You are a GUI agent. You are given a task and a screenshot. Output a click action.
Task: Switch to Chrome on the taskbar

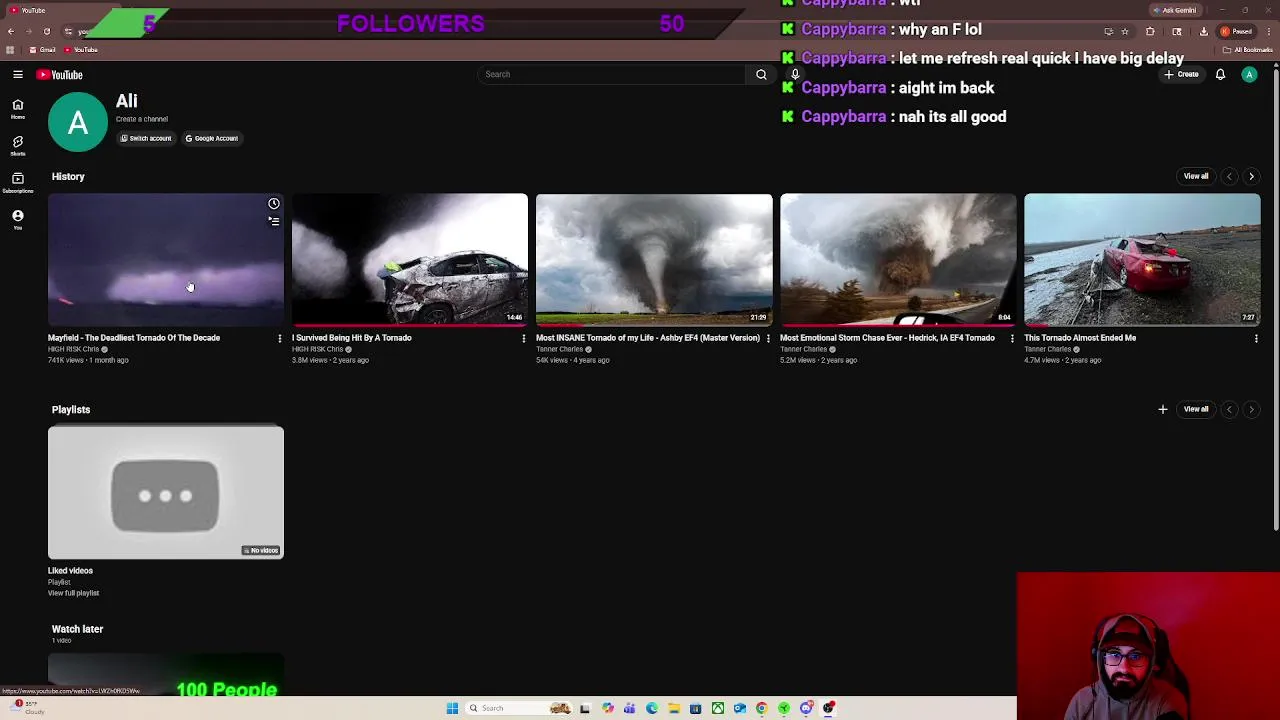[x=761, y=708]
